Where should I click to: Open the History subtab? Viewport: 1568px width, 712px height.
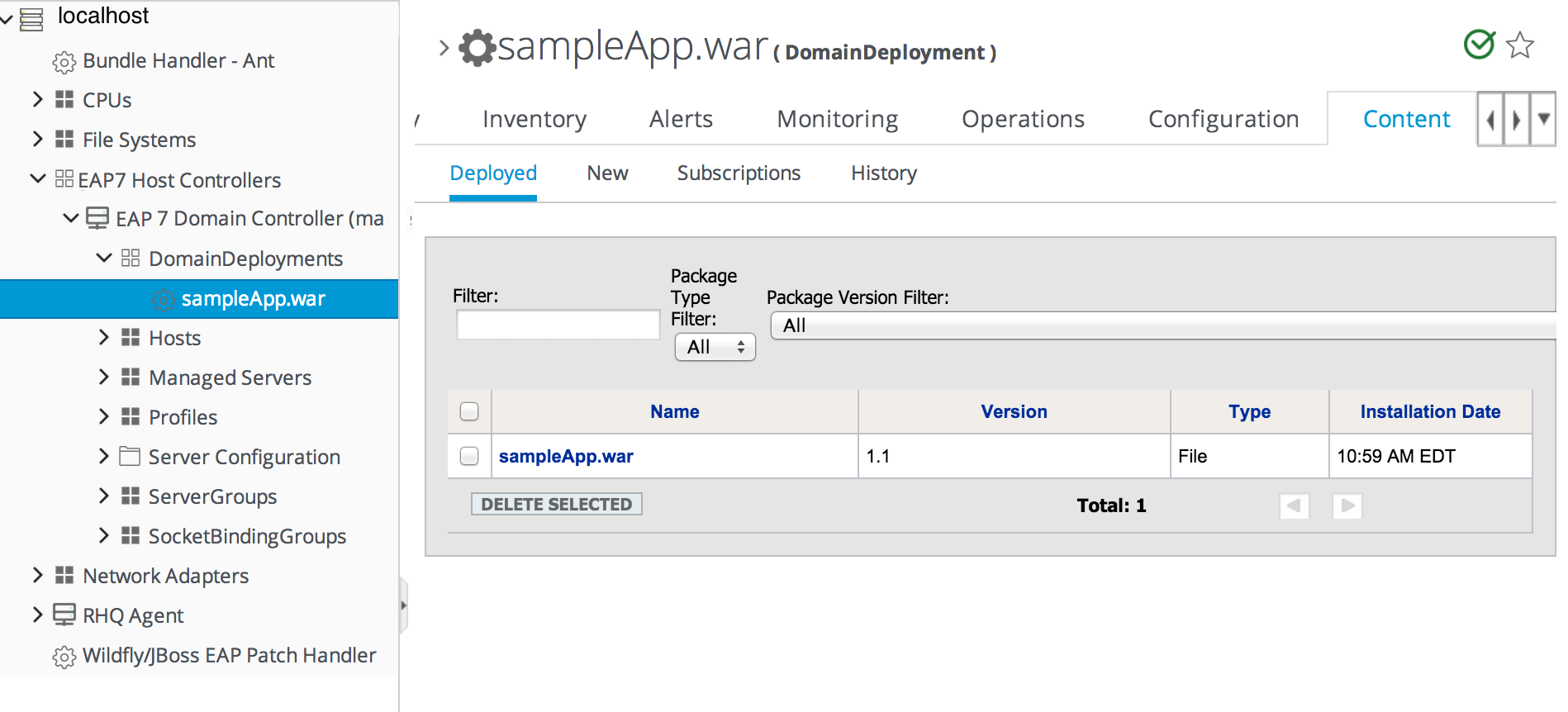[883, 173]
